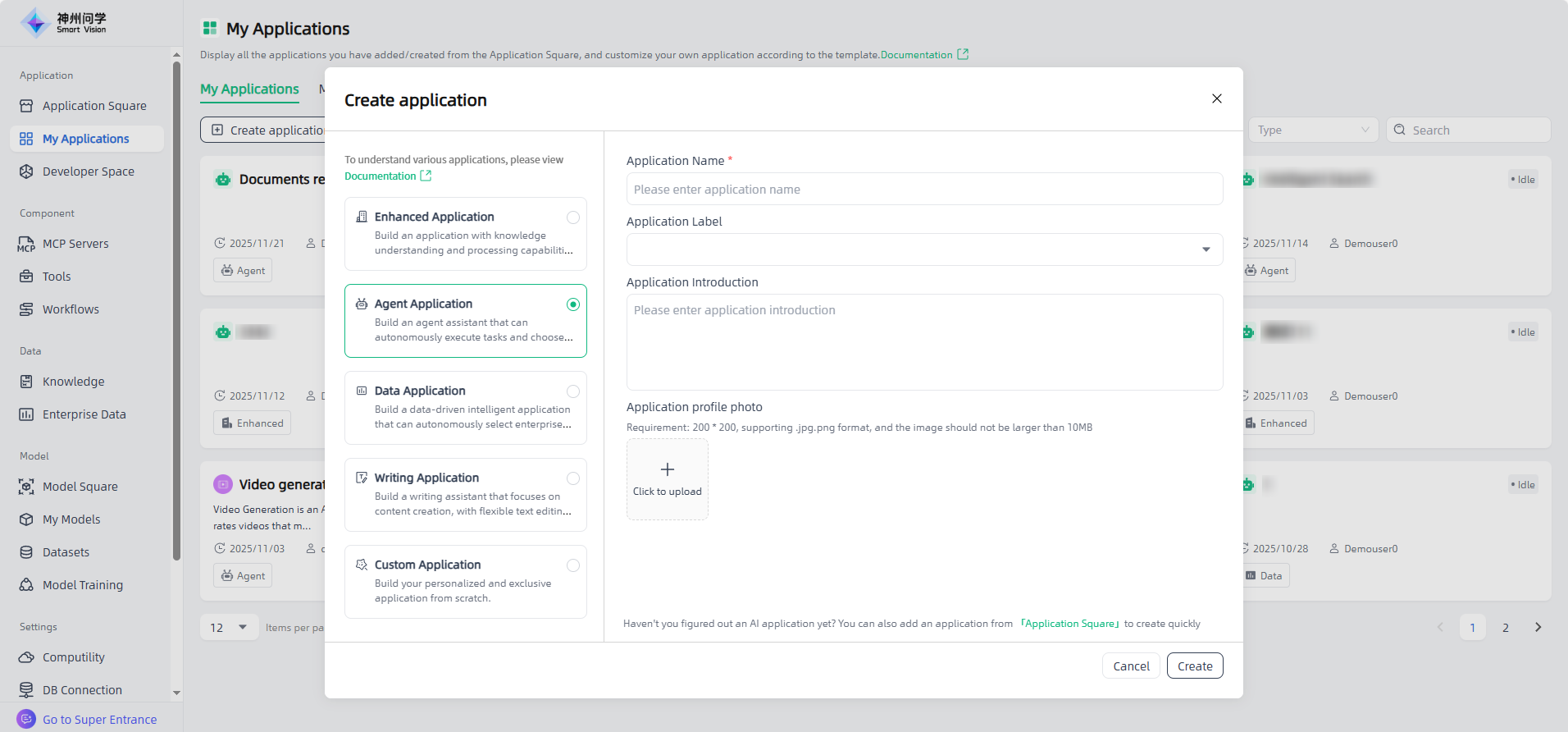Choose the Custom Application radio button
Screen dimensions: 1568x732
point(573,565)
